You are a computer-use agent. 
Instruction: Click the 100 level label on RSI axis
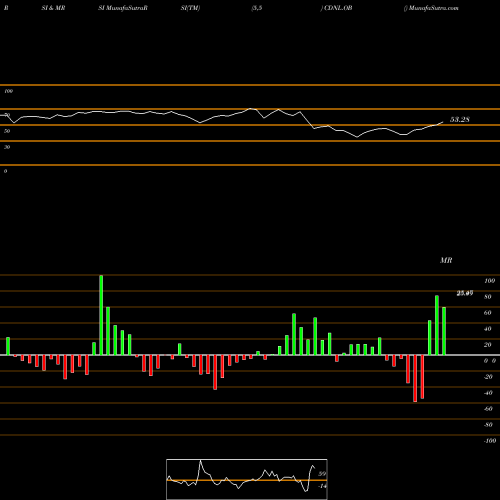click(9, 91)
